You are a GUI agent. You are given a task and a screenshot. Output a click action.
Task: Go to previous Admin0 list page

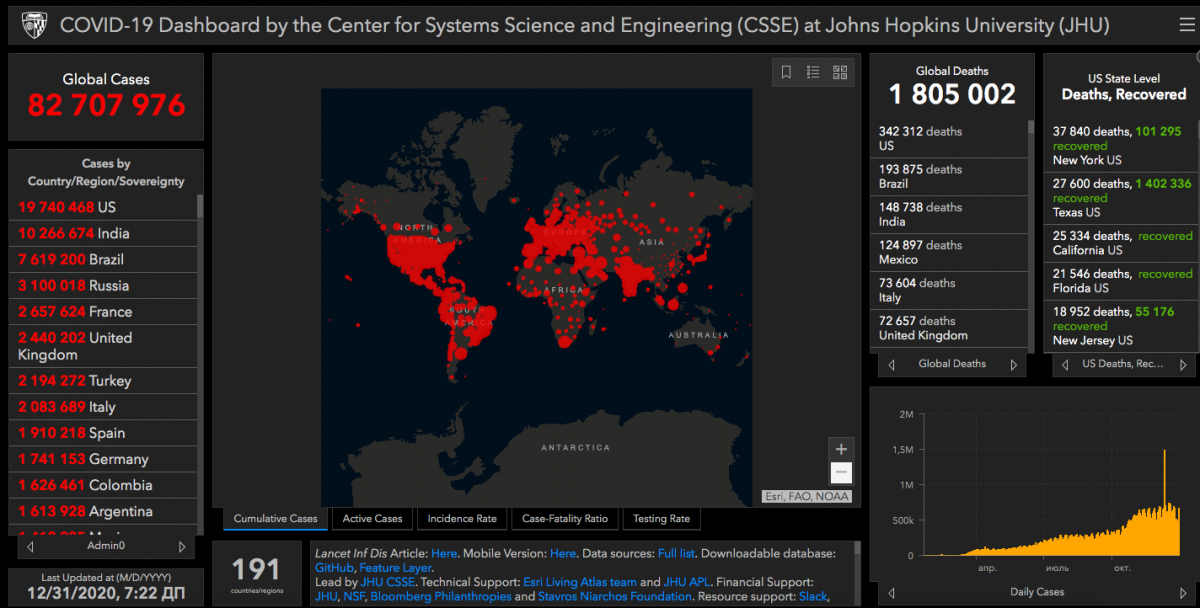(30, 546)
